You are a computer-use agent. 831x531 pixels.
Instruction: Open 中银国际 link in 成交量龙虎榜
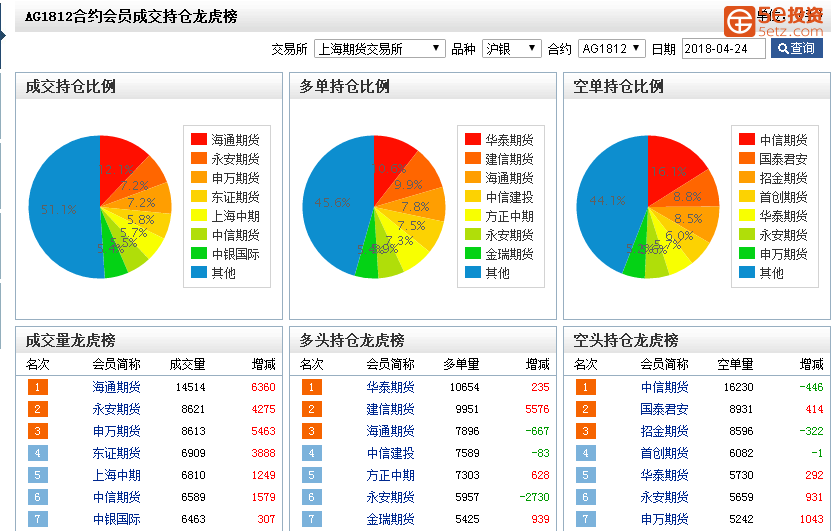117,519
